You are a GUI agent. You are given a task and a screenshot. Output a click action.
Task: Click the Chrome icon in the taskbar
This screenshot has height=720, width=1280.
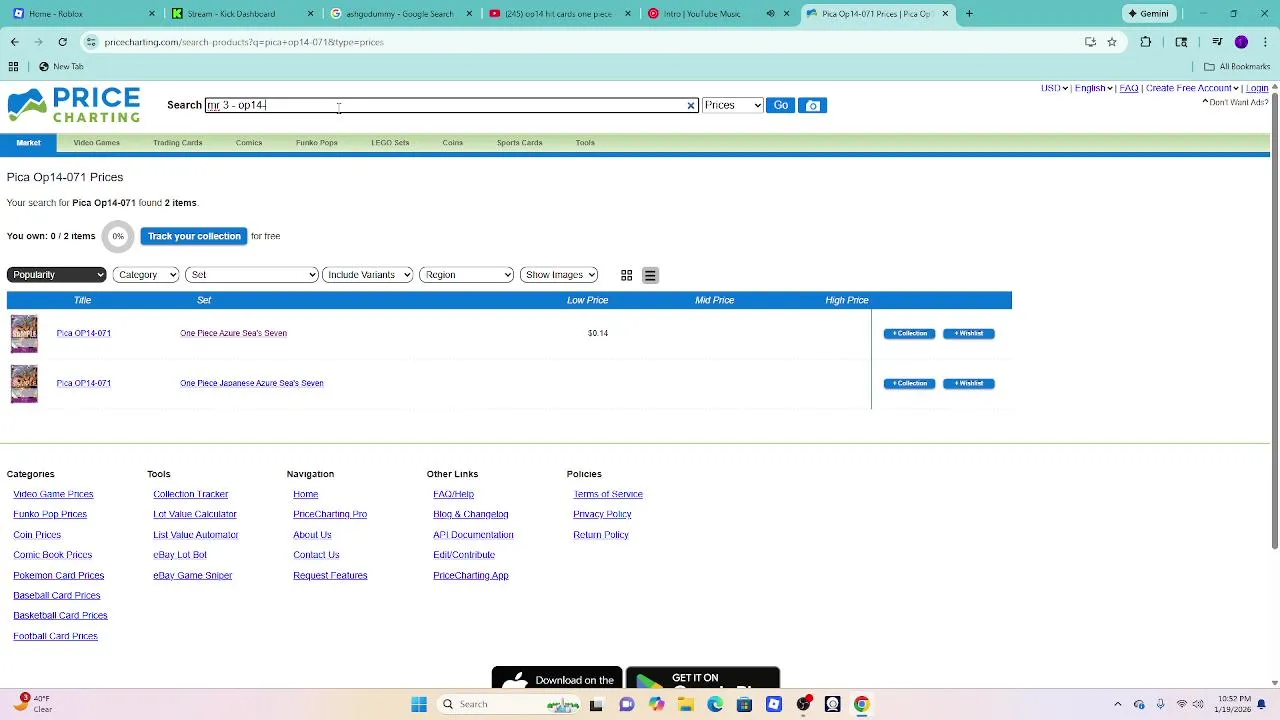pyautogui.click(x=861, y=704)
